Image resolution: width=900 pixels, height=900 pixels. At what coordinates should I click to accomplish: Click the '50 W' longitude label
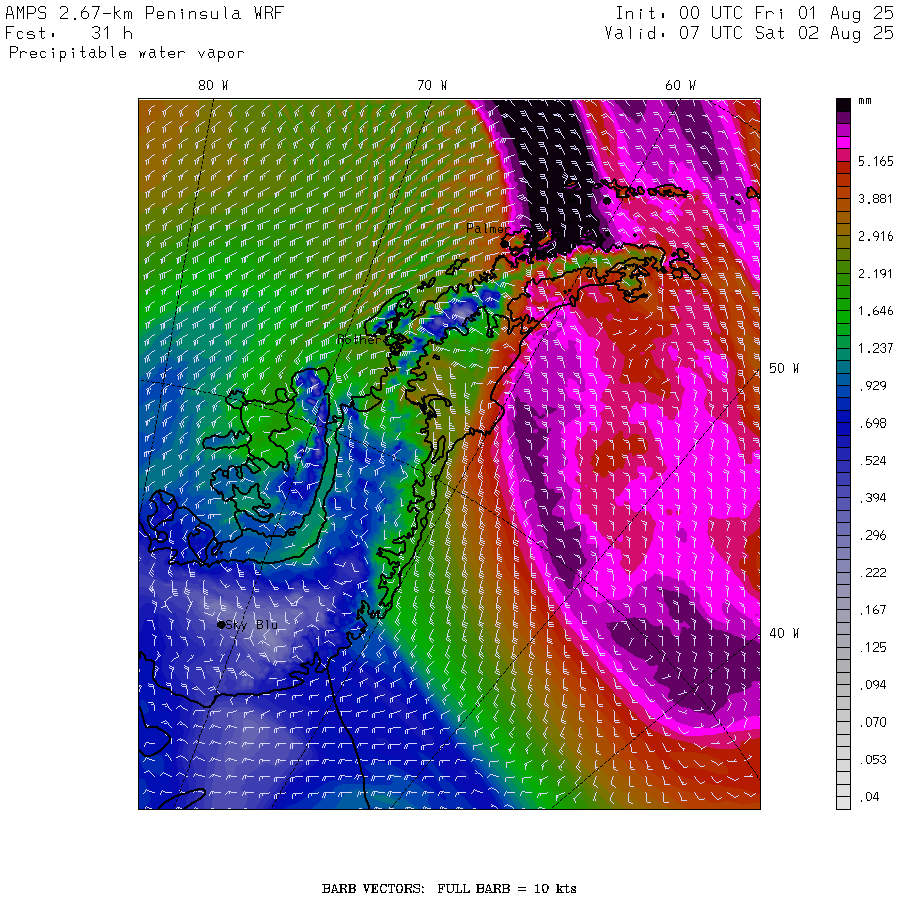point(784,368)
